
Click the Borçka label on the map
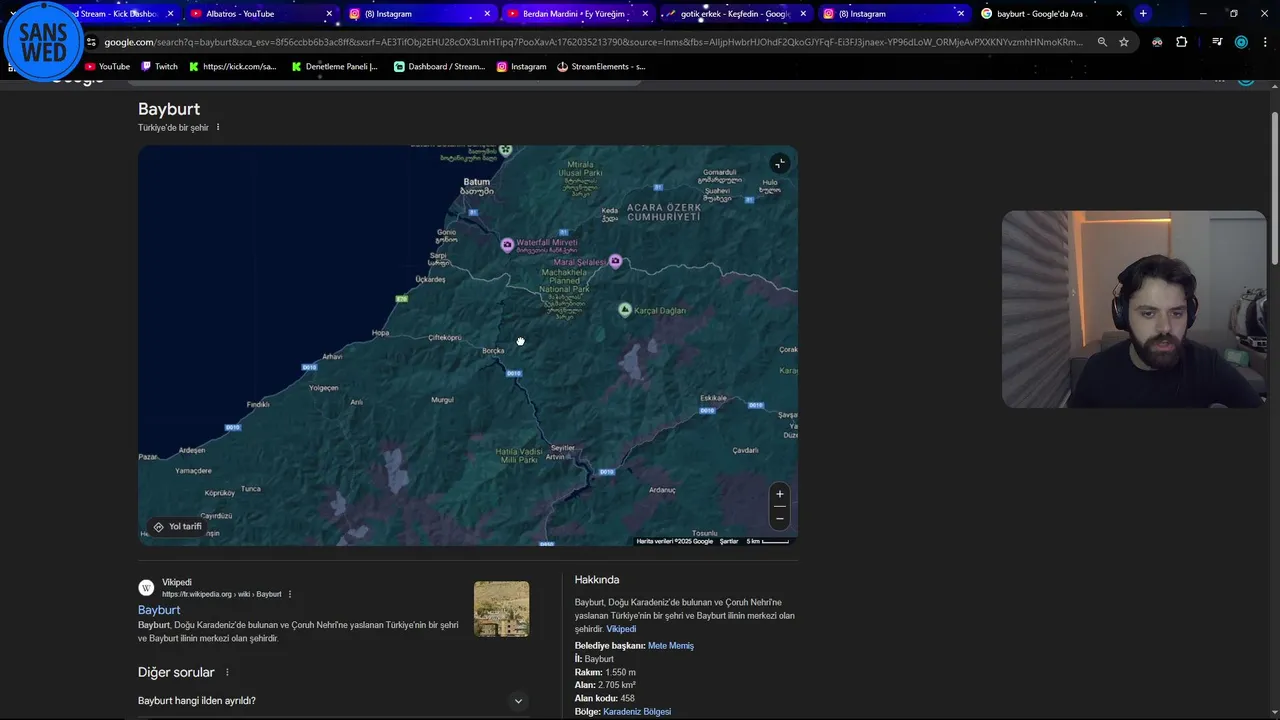click(x=493, y=351)
